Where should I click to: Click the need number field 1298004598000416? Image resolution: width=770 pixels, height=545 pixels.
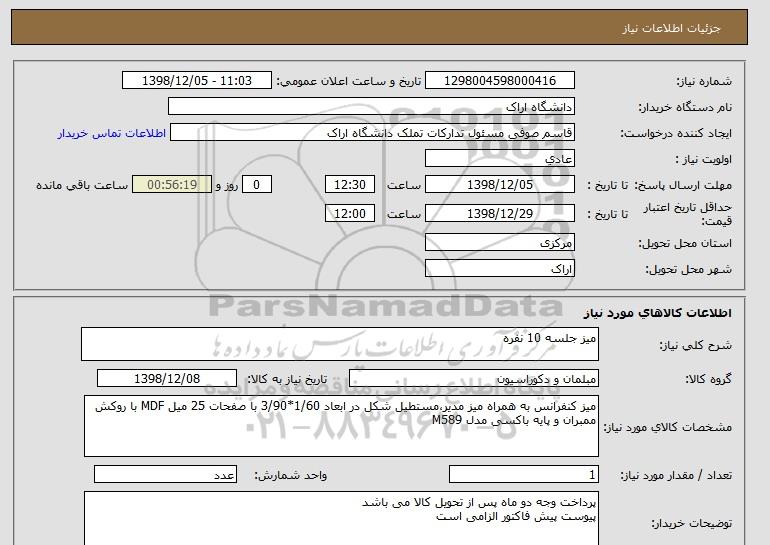tap(499, 81)
